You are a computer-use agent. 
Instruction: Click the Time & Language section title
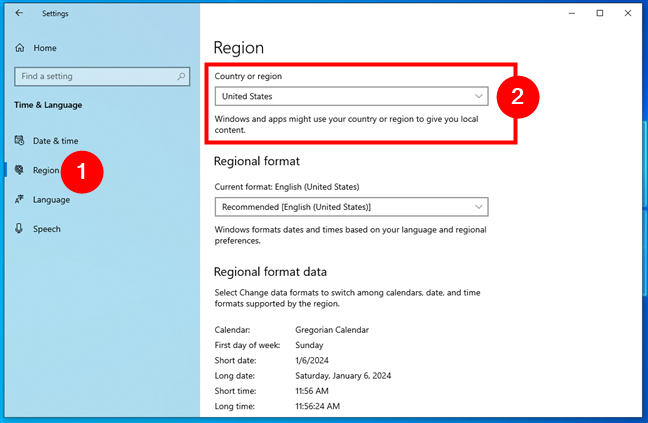(x=48, y=105)
